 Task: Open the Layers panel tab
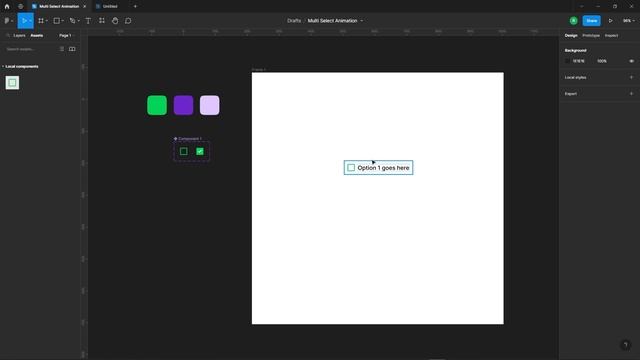pos(19,36)
